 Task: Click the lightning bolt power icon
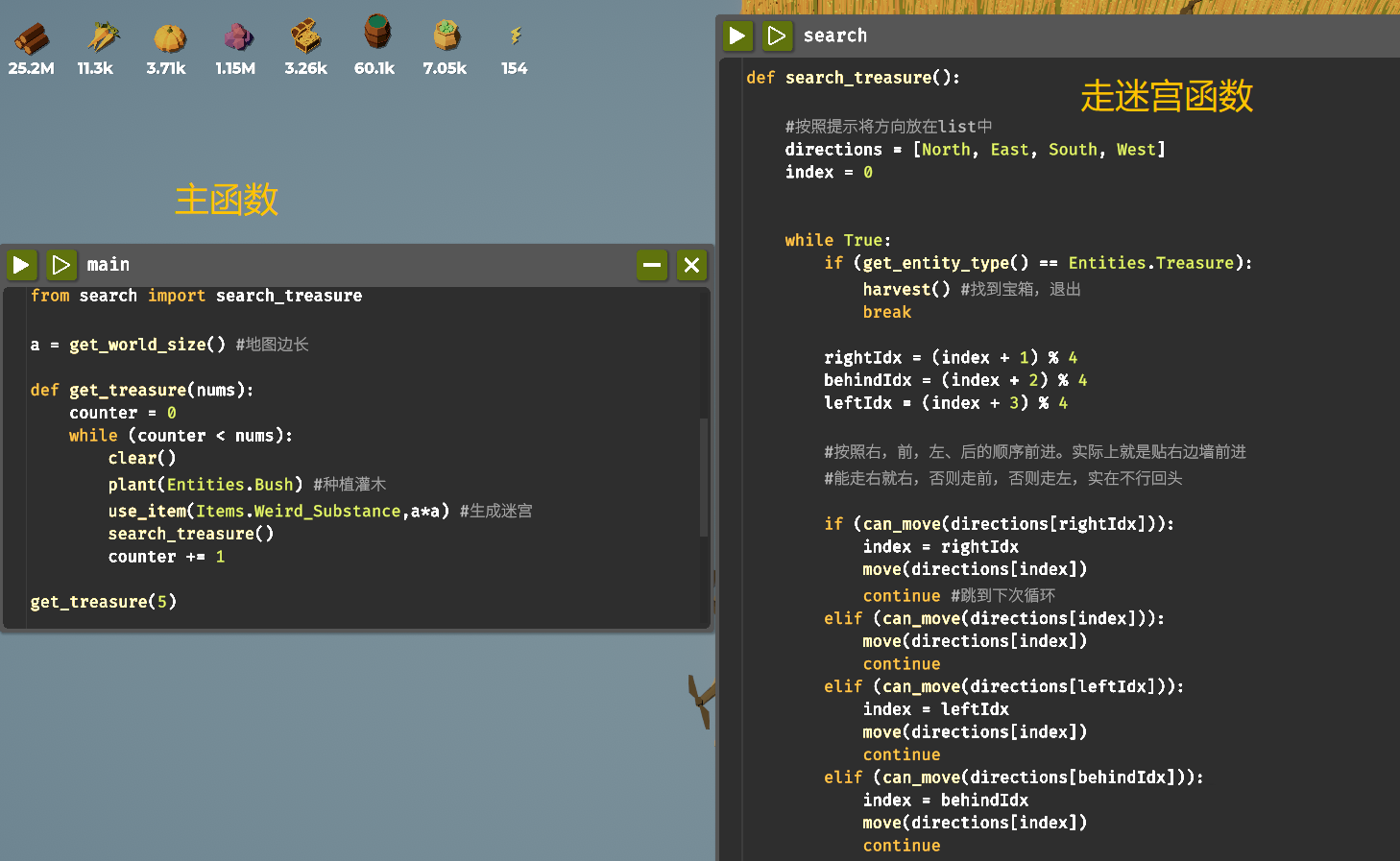click(x=516, y=36)
